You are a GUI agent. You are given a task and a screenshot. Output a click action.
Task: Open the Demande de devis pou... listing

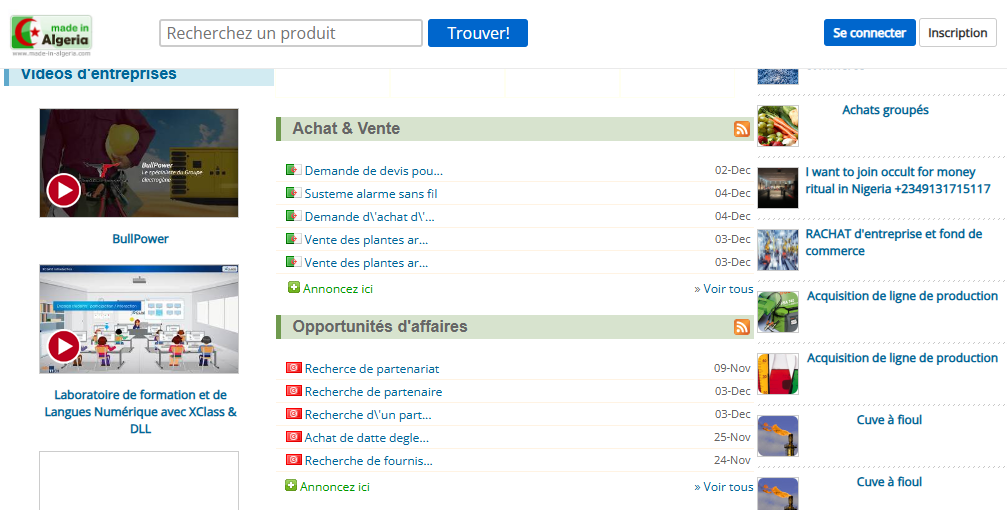[x=373, y=171]
